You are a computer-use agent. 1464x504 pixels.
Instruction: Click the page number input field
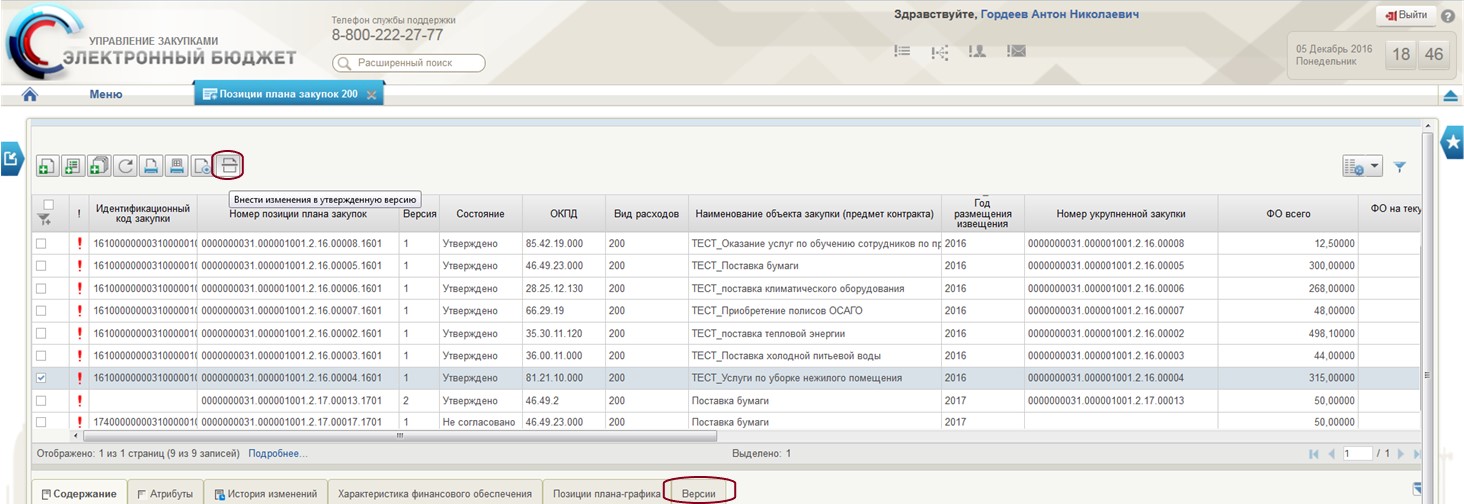(1358, 454)
